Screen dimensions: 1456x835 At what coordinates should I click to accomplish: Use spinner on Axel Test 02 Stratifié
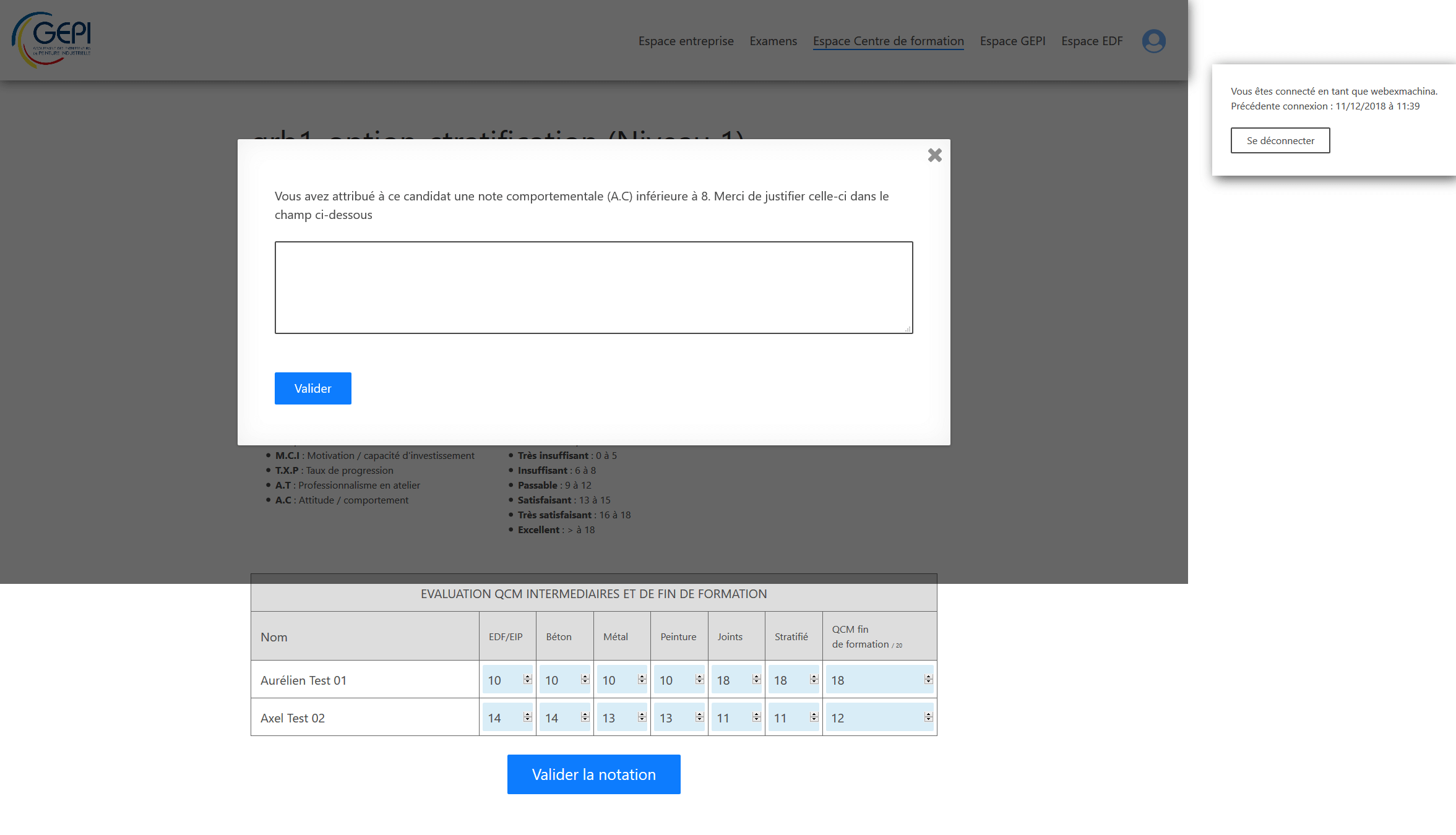point(814,717)
